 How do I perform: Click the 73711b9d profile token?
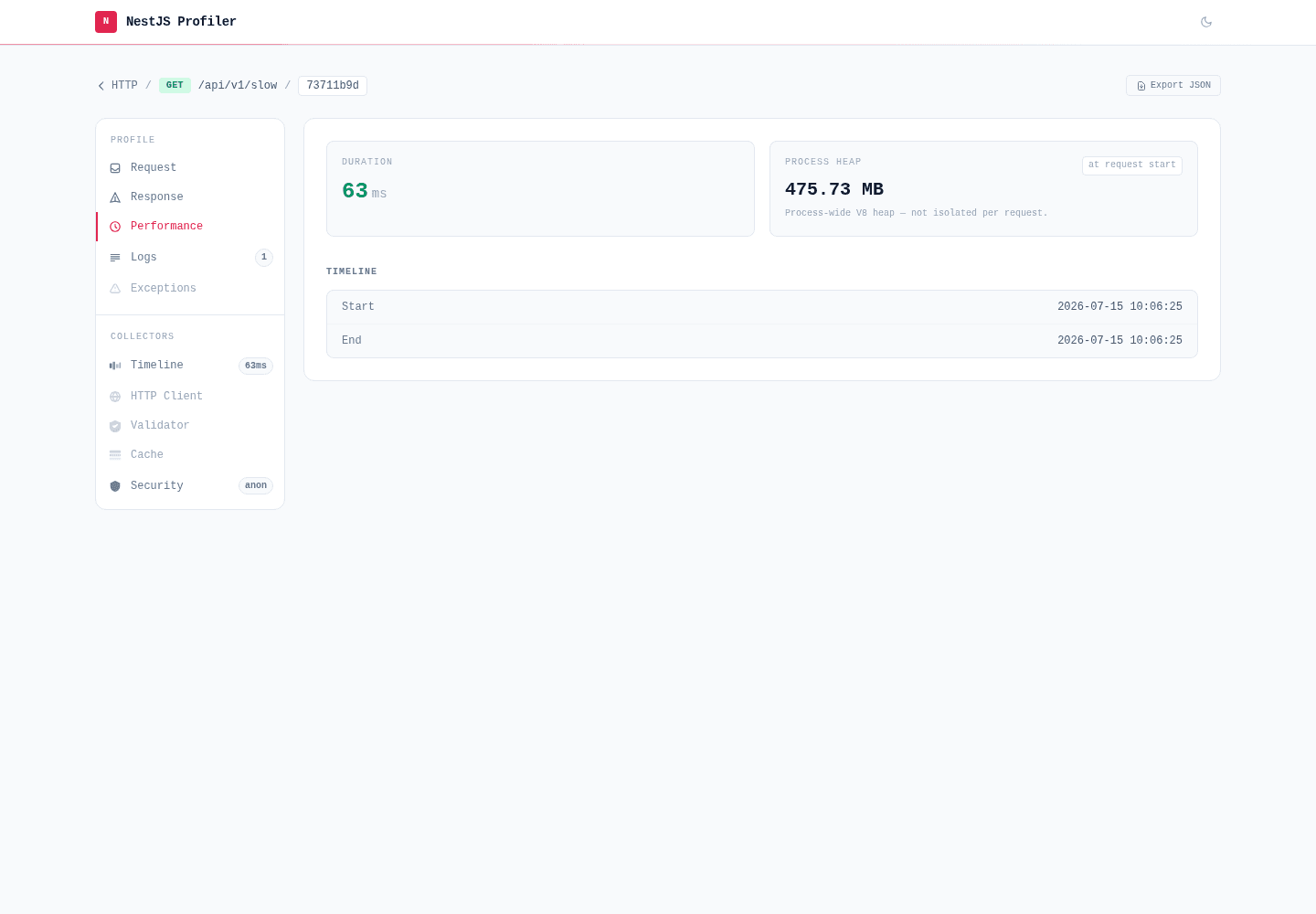[x=333, y=86]
